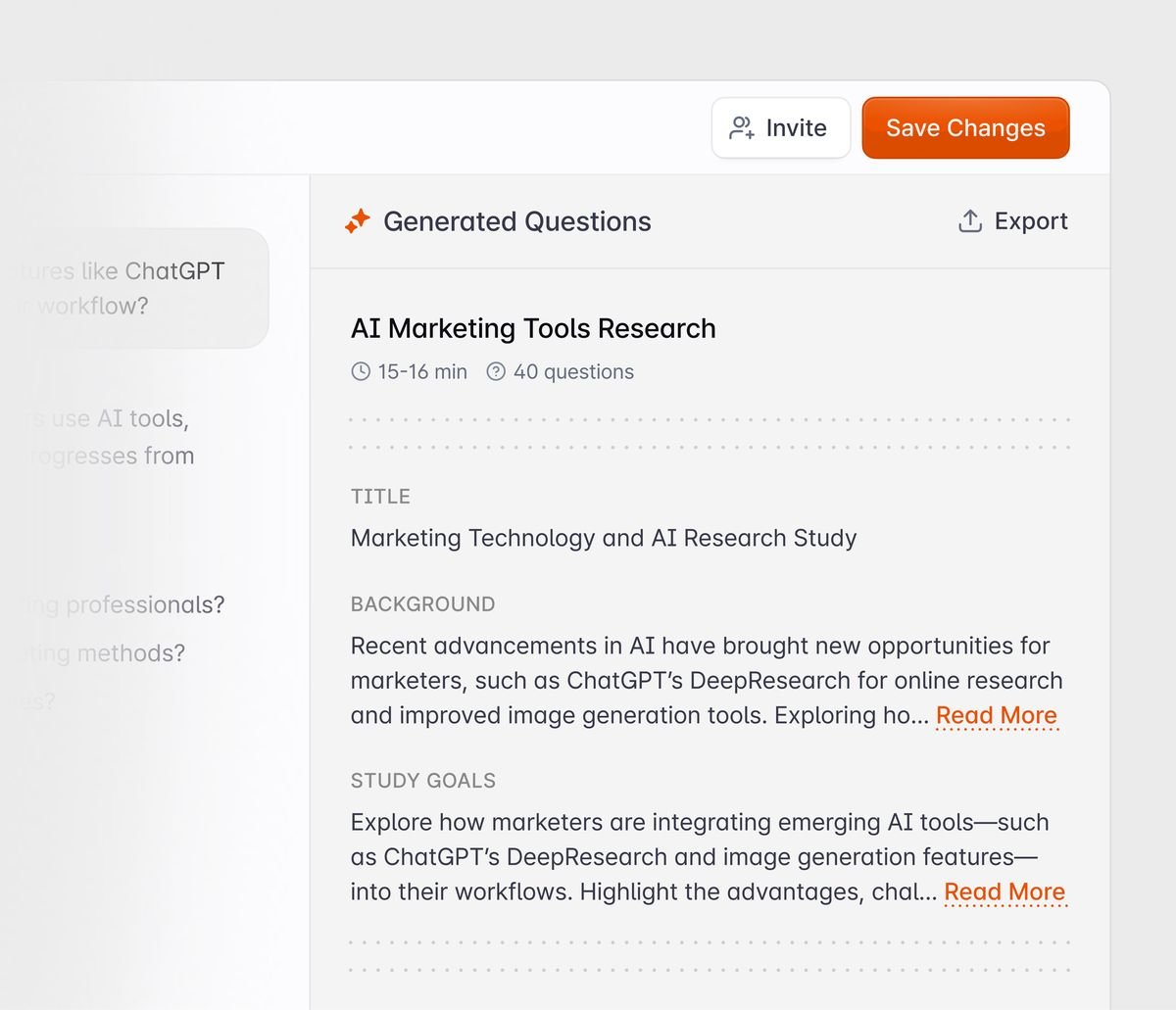Open Read More link under Background
The width and height of the screenshot is (1176, 1010).
click(x=997, y=715)
